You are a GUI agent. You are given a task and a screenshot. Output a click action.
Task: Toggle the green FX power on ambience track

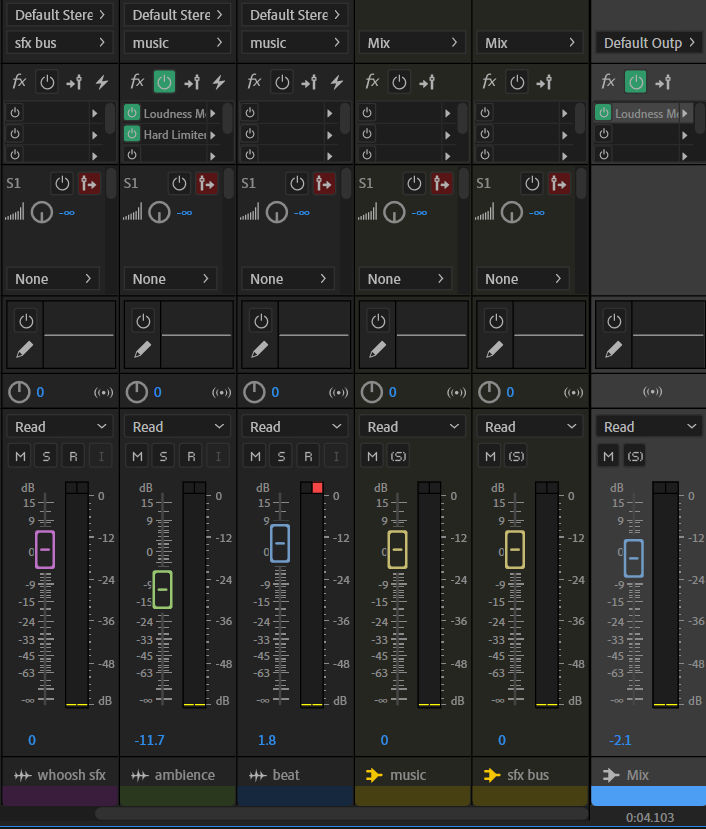click(164, 82)
